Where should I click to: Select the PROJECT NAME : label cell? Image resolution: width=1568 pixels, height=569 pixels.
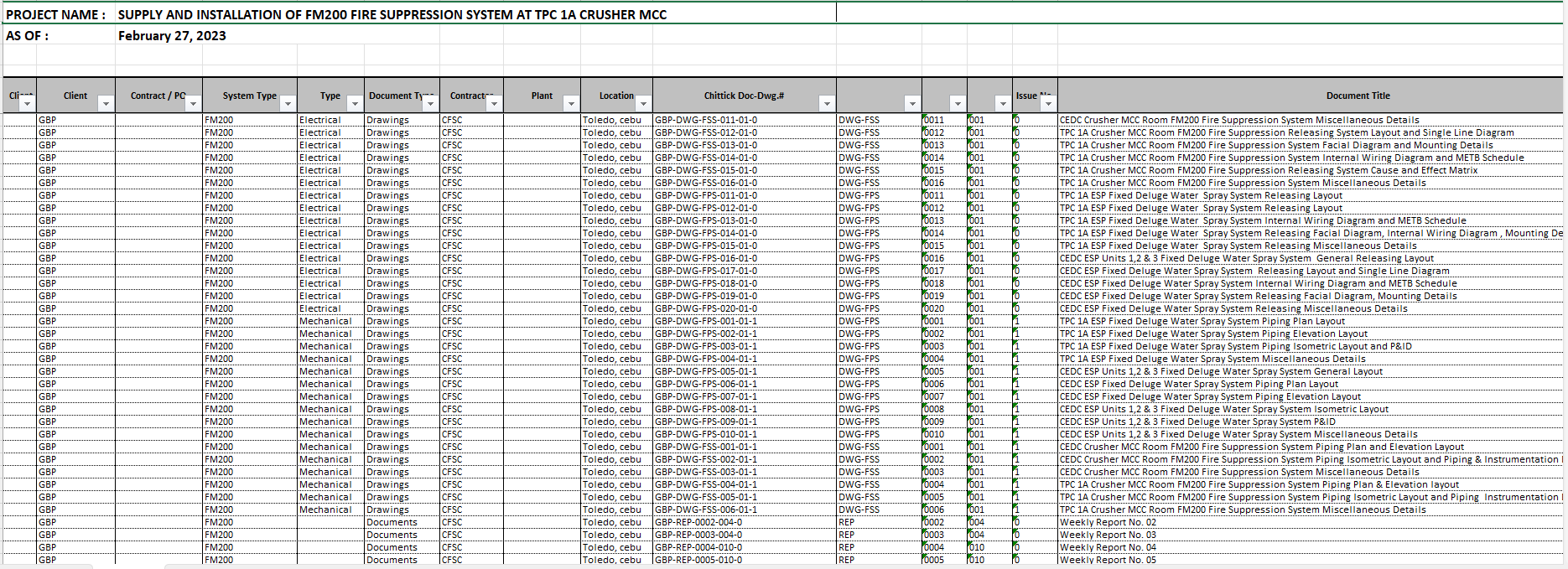coord(59,14)
